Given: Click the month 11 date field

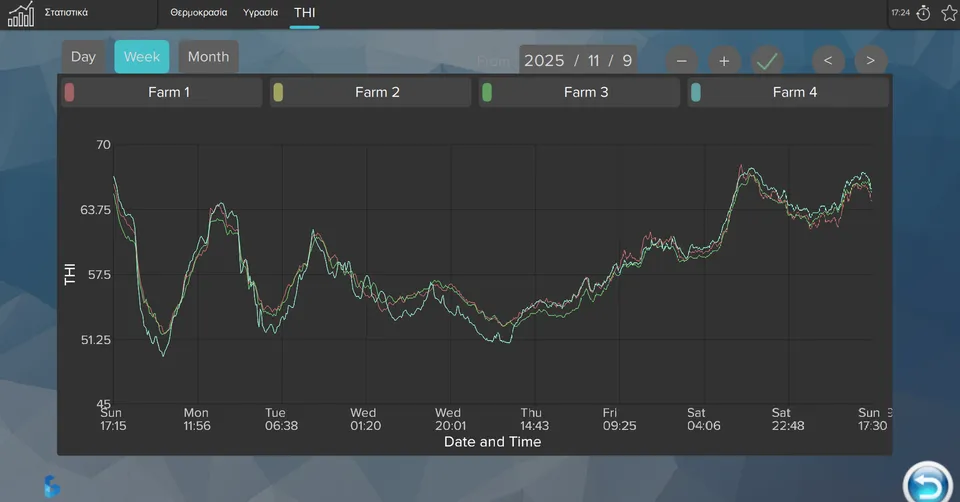Looking at the screenshot, I should coord(593,61).
